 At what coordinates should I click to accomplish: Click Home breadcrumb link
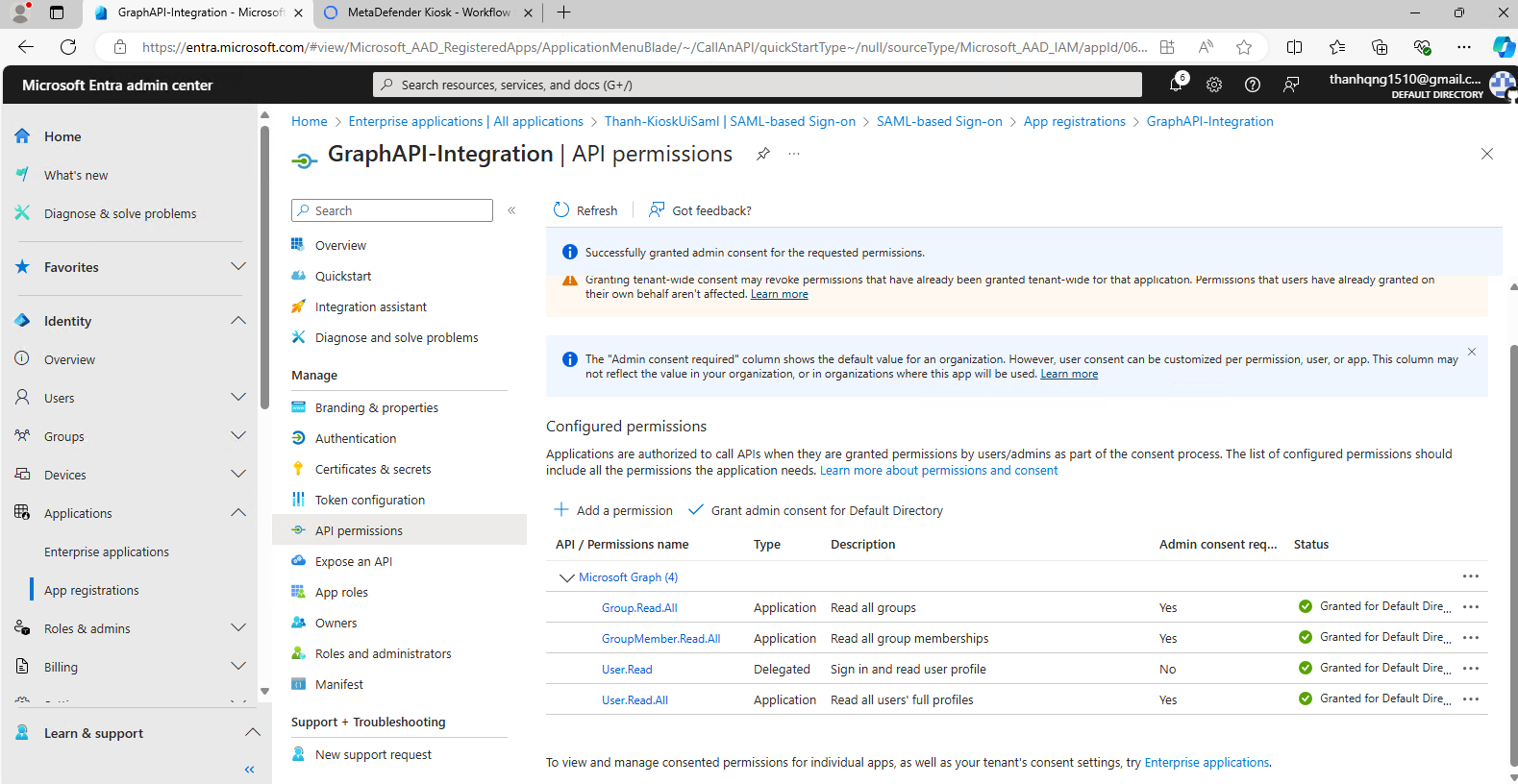(x=309, y=121)
